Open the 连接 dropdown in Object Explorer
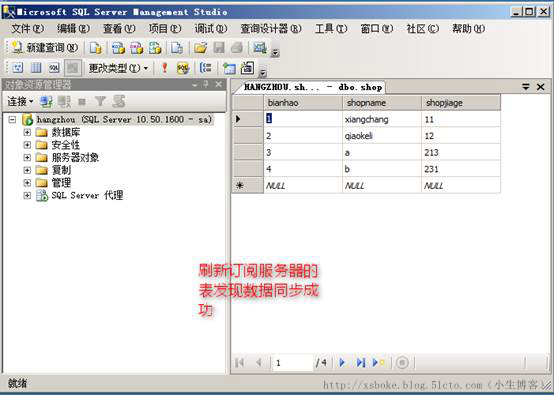The width and height of the screenshot is (554, 395). [20, 102]
